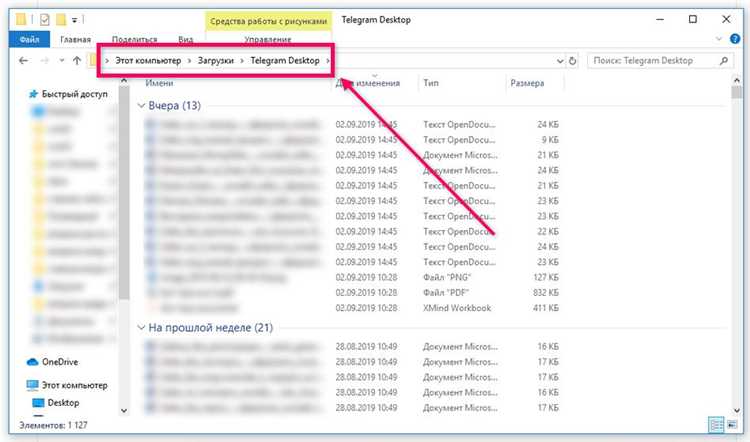
Task: Open OneDrive in the navigation pane
Action: (x=61, y=362)
